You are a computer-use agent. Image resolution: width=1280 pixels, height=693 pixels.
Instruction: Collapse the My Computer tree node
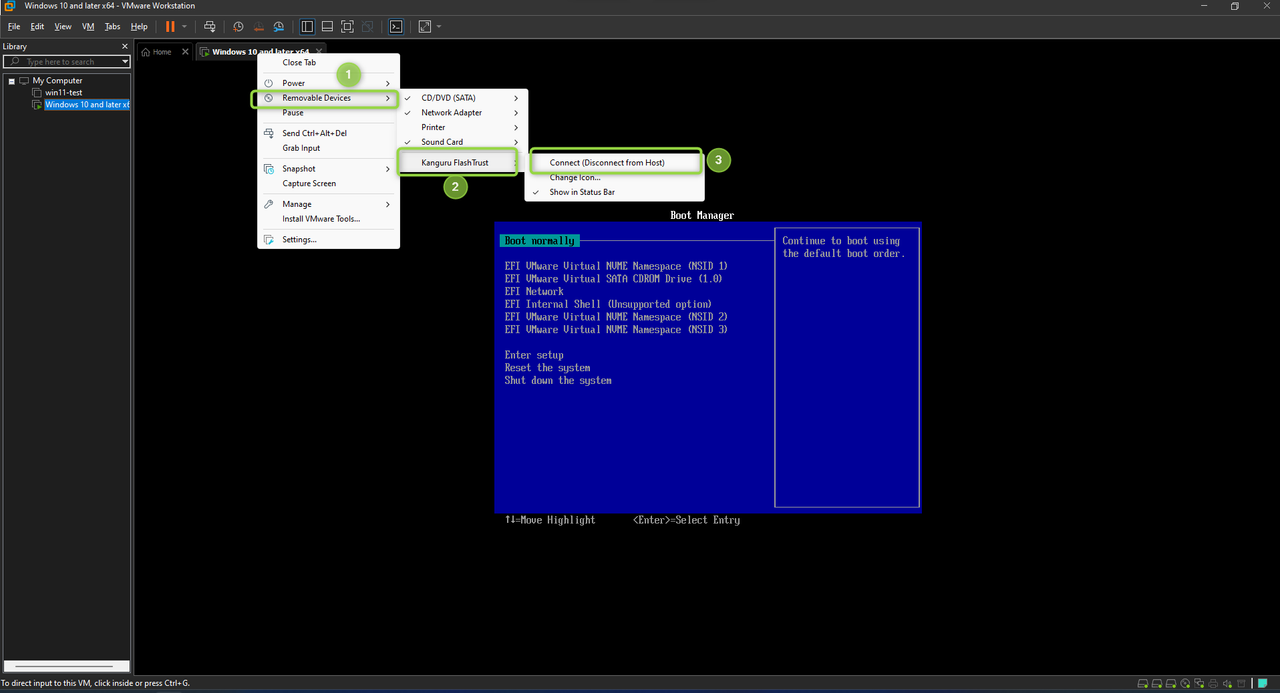11,81
